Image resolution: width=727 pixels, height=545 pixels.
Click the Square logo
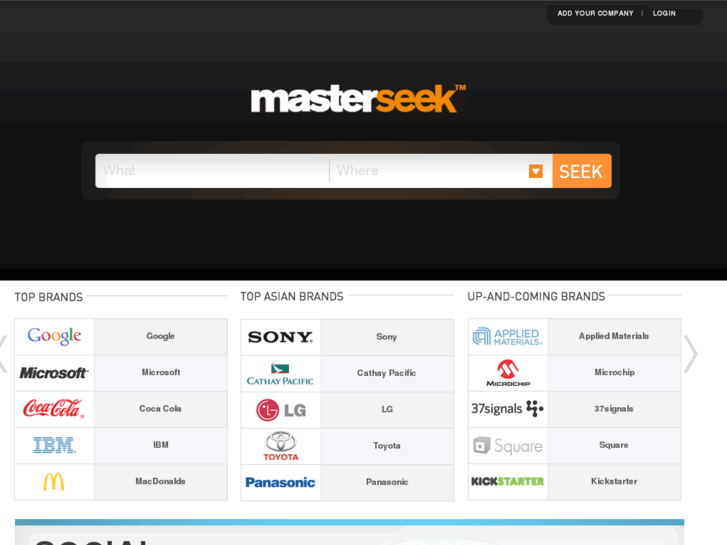(508, 446)
